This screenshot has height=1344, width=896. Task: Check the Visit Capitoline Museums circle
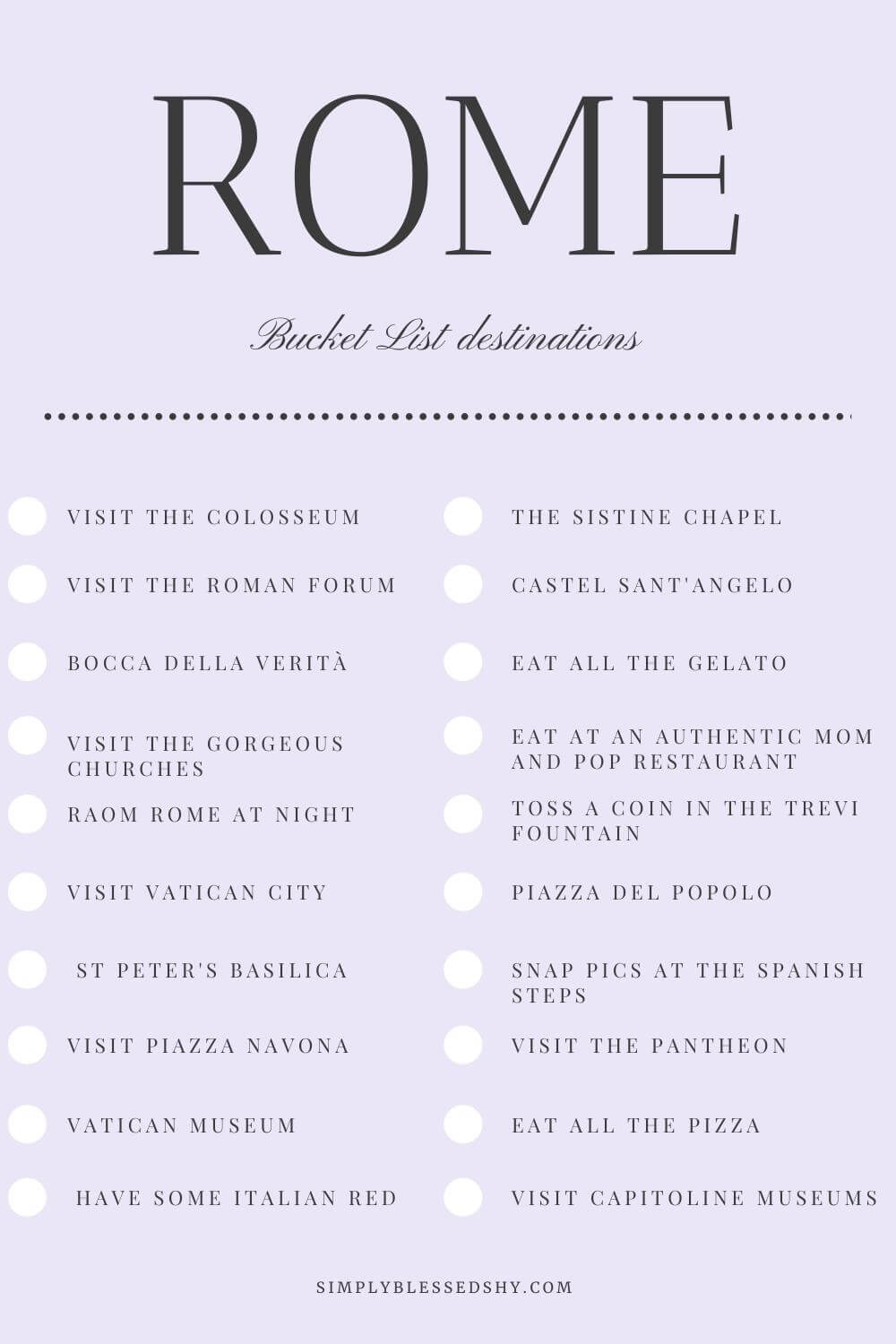pos(463,1197)
